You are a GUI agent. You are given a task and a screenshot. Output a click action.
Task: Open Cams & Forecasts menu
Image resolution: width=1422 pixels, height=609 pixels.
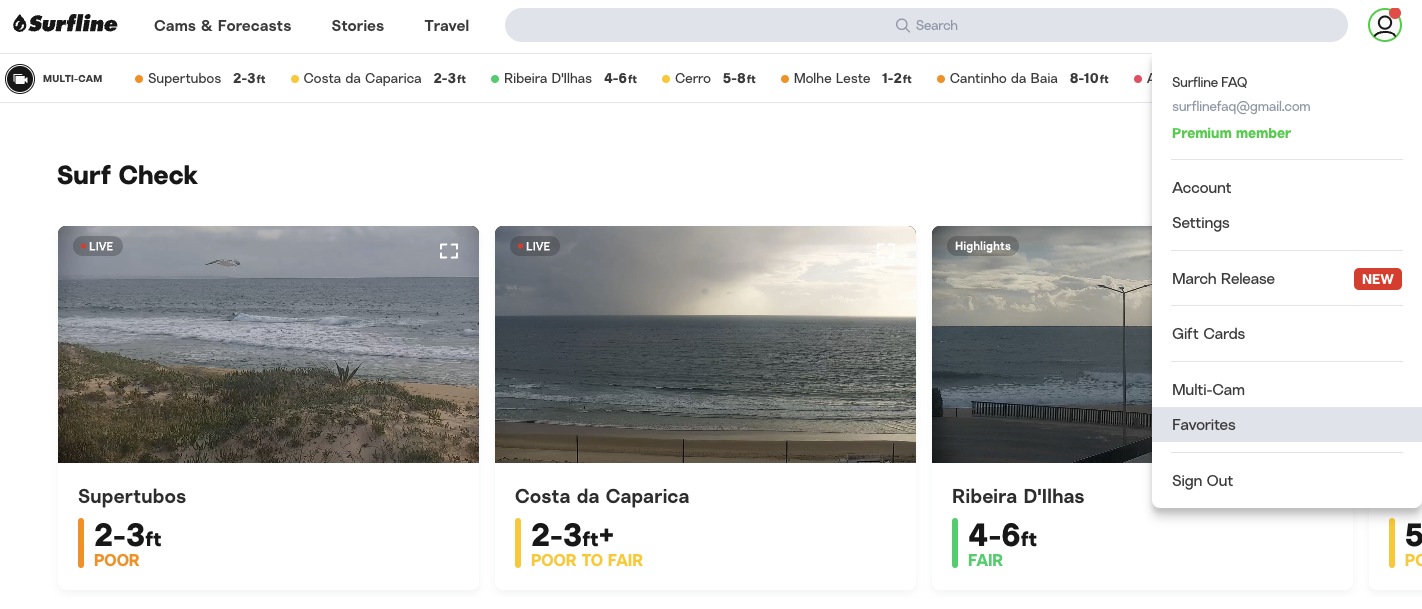223,26
